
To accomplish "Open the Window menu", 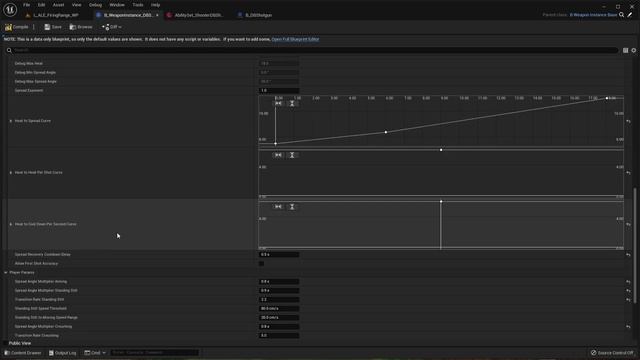I will [x=117, y=5].
